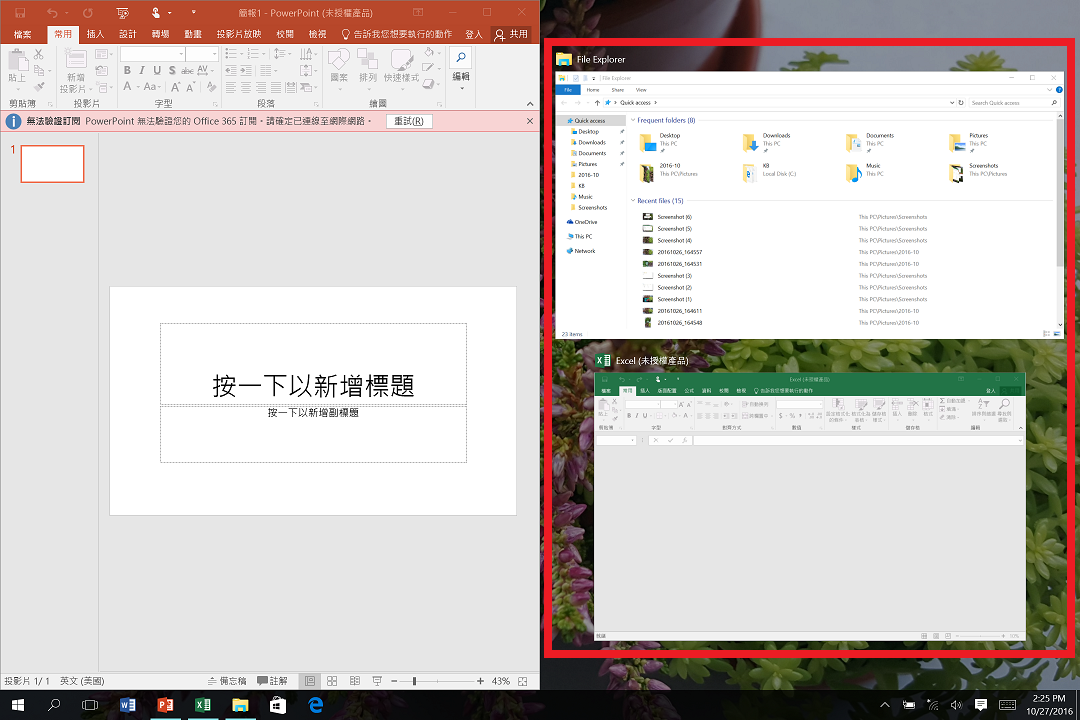
Task: Click the zoom slider handle in status bar
Action: (414, 681)
